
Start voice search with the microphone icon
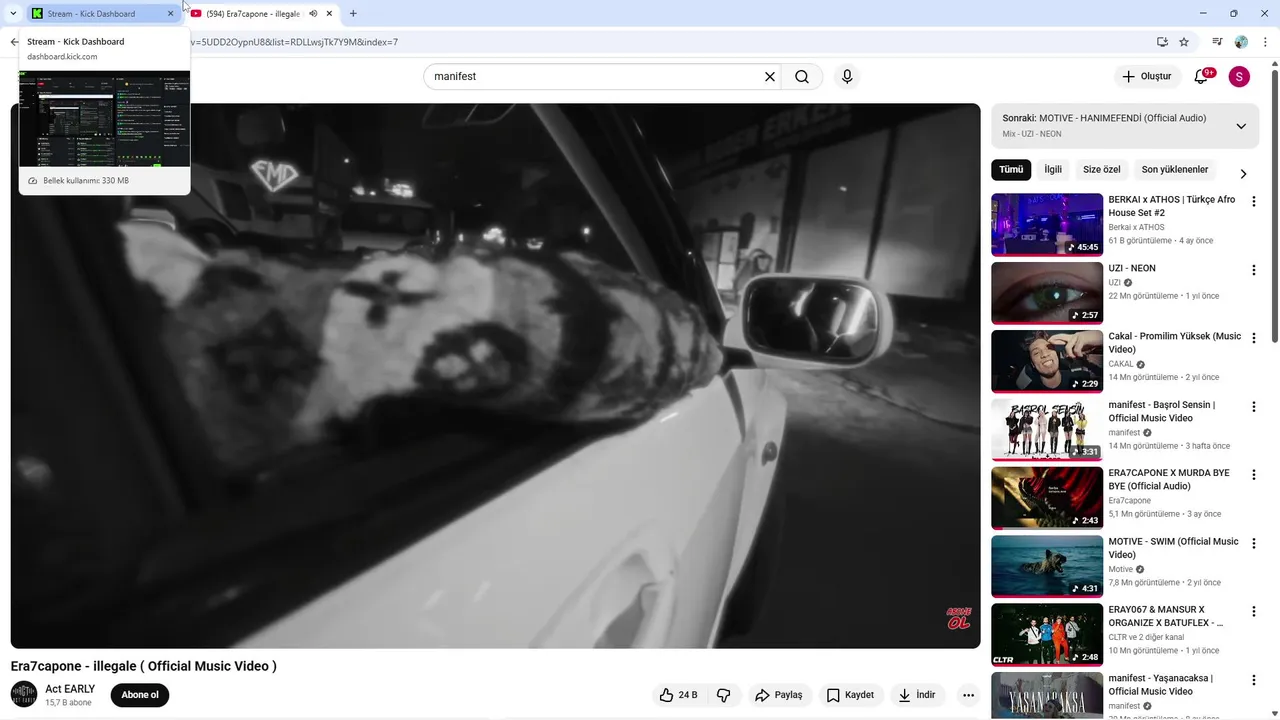tap(847, 77)
